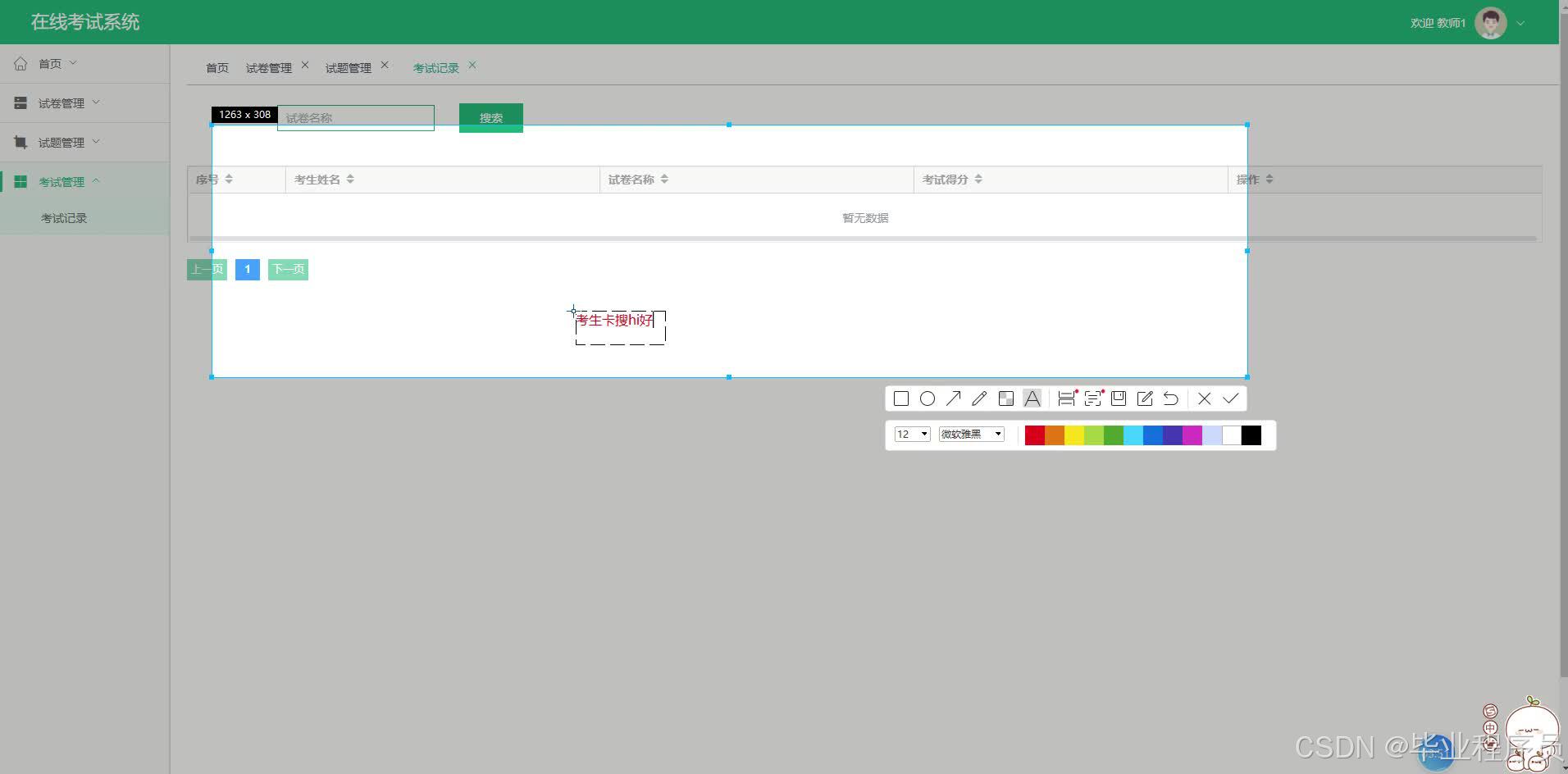Click the 考试管理 sidebar grid icon
The height and width of the screenshot is (774, 1568).
[x=21, y=181]
